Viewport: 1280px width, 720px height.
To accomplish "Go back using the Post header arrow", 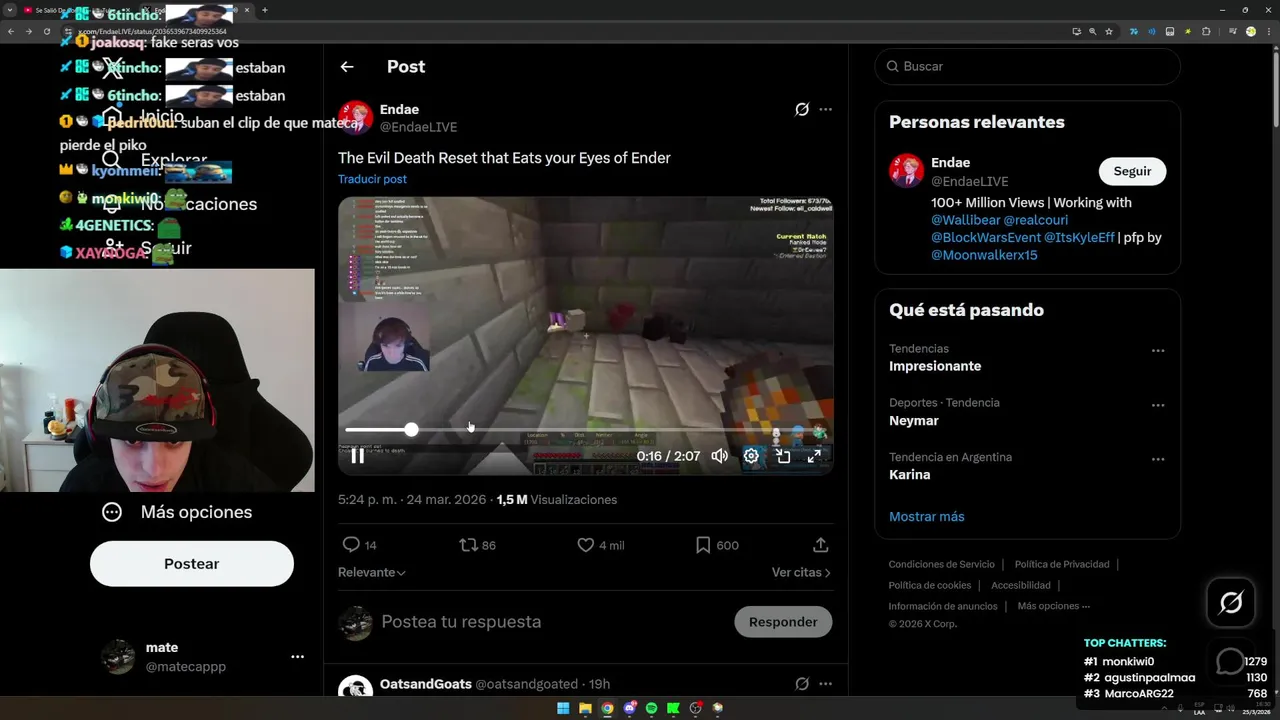I will (347, 67).
